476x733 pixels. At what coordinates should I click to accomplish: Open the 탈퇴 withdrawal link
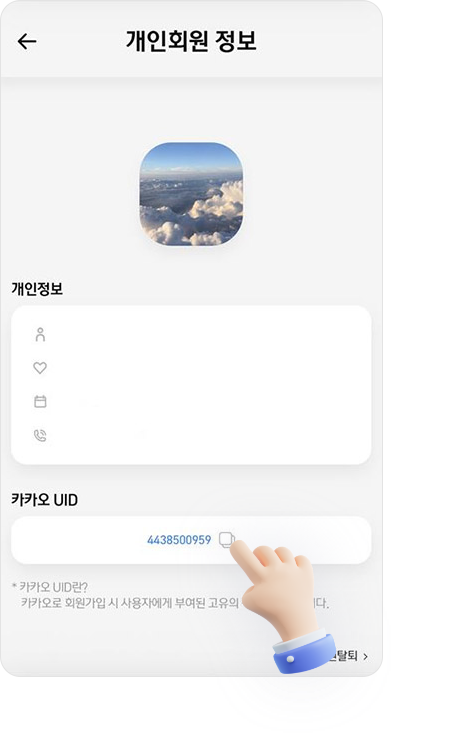344,656
